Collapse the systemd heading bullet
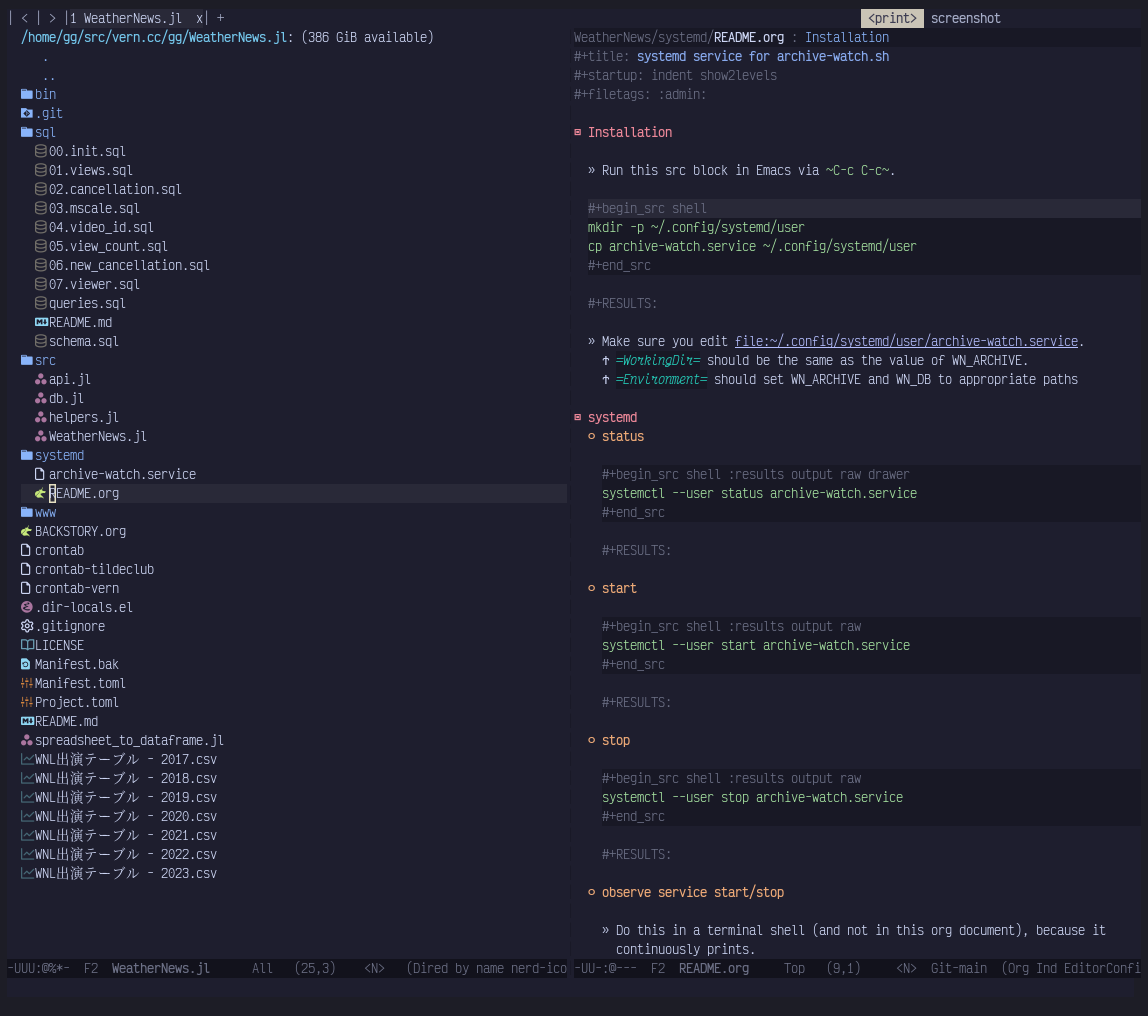The width and height of the screenshot is (1148, 1016). point(578,417)
